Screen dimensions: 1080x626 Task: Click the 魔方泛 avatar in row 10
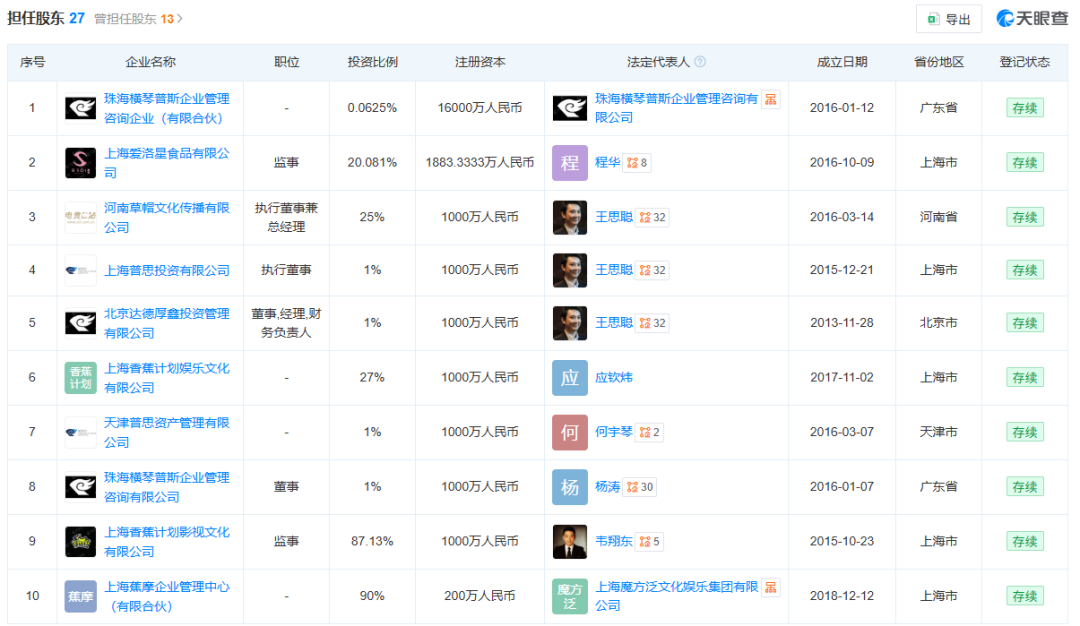tap(570, 596)
